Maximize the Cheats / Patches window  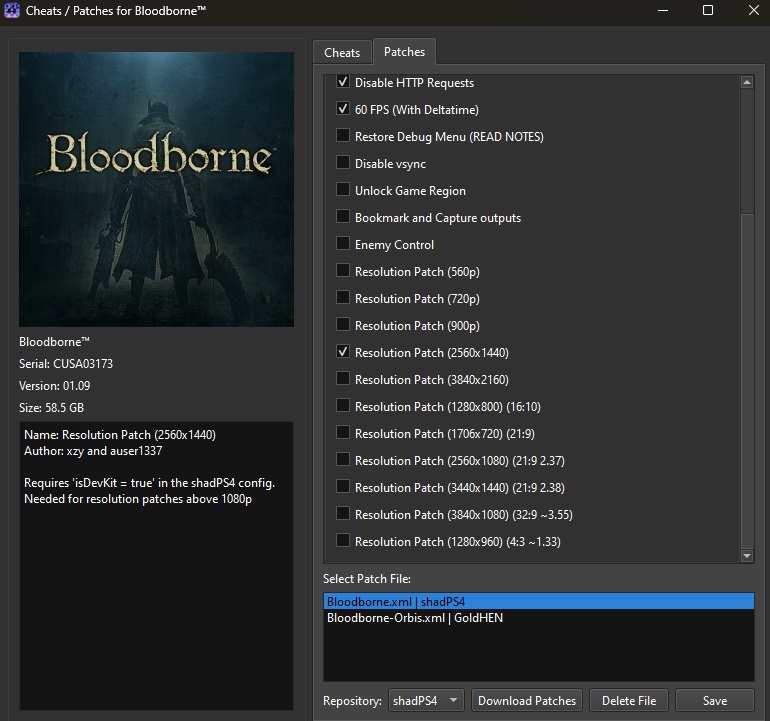(708, 10)
